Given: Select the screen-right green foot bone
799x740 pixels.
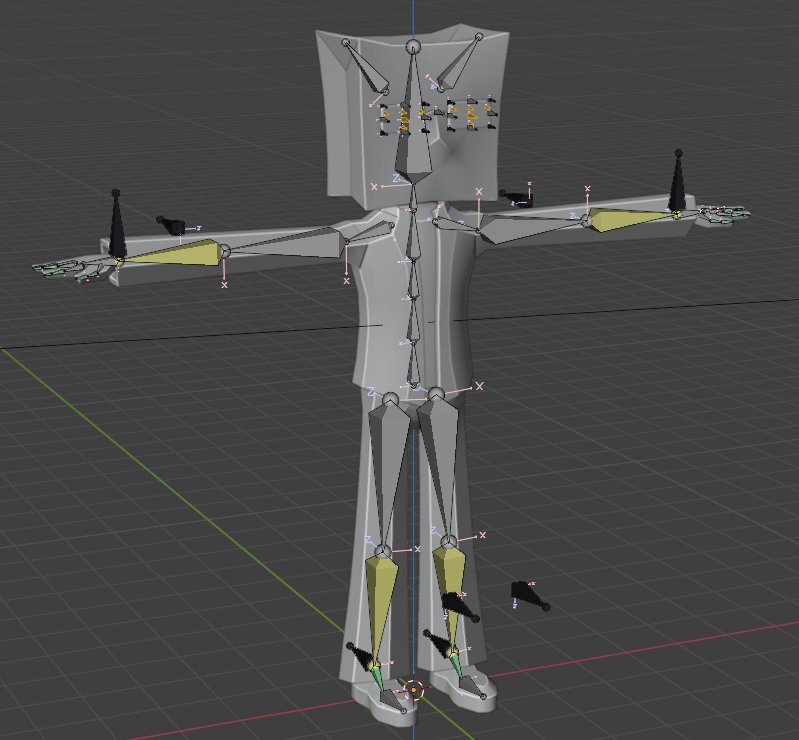Looking at the screenshot, I should tap(456, 666).
